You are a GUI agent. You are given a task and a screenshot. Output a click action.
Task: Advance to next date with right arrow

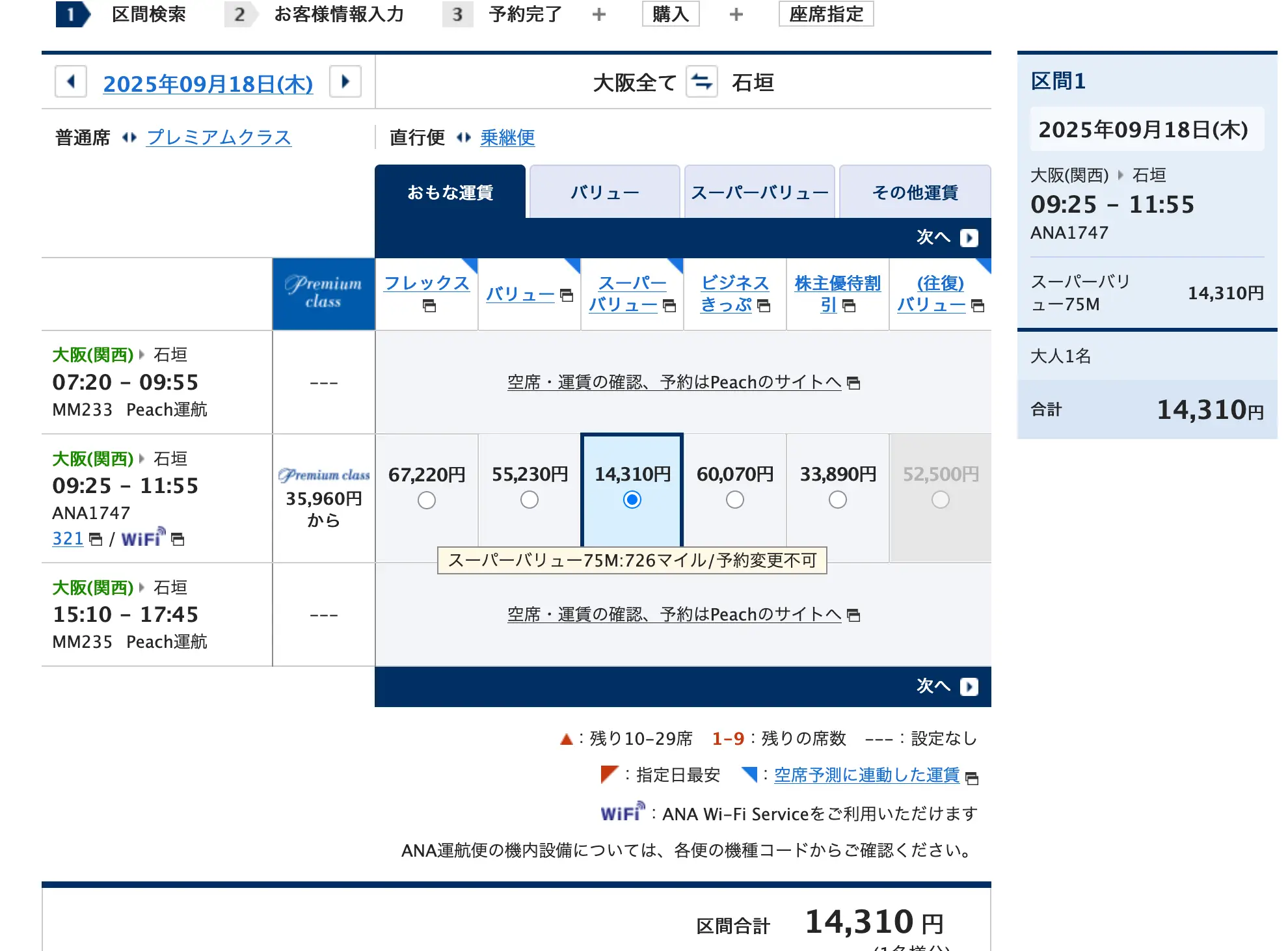(345, 83)
